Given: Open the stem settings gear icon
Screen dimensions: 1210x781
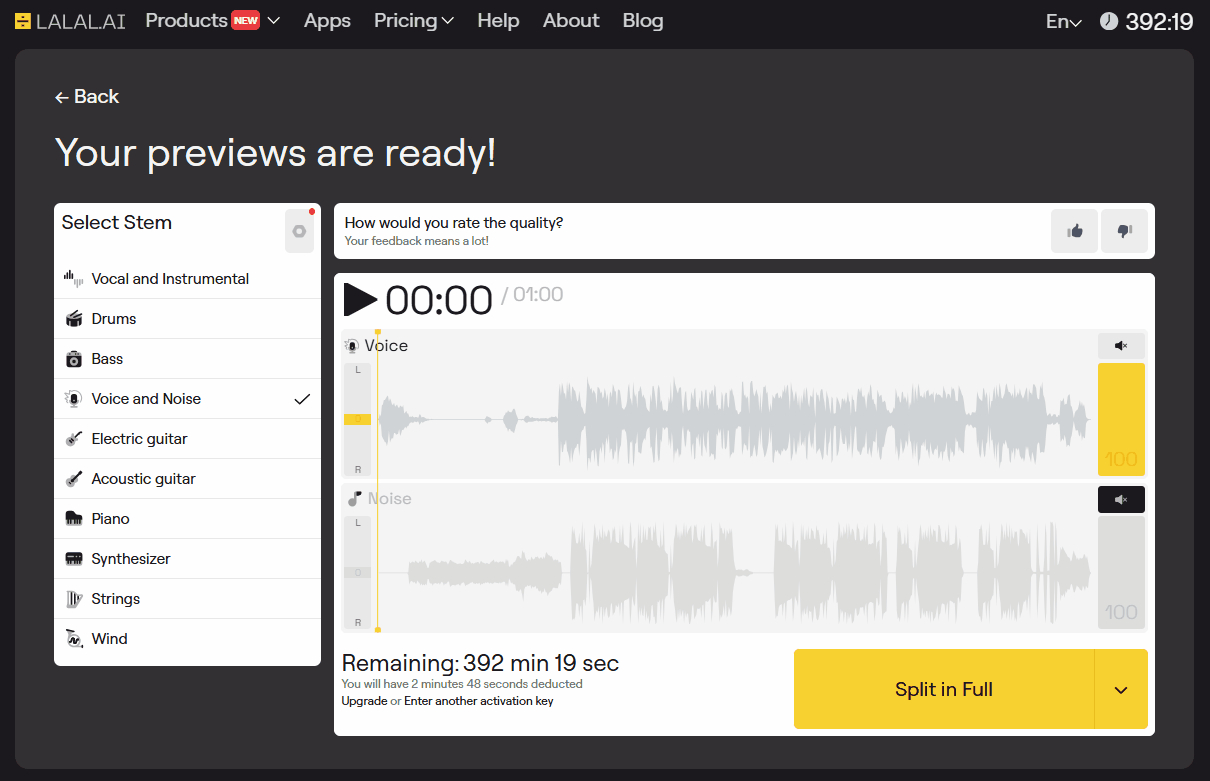Looking at the screenshot, I should coord(299,231).
